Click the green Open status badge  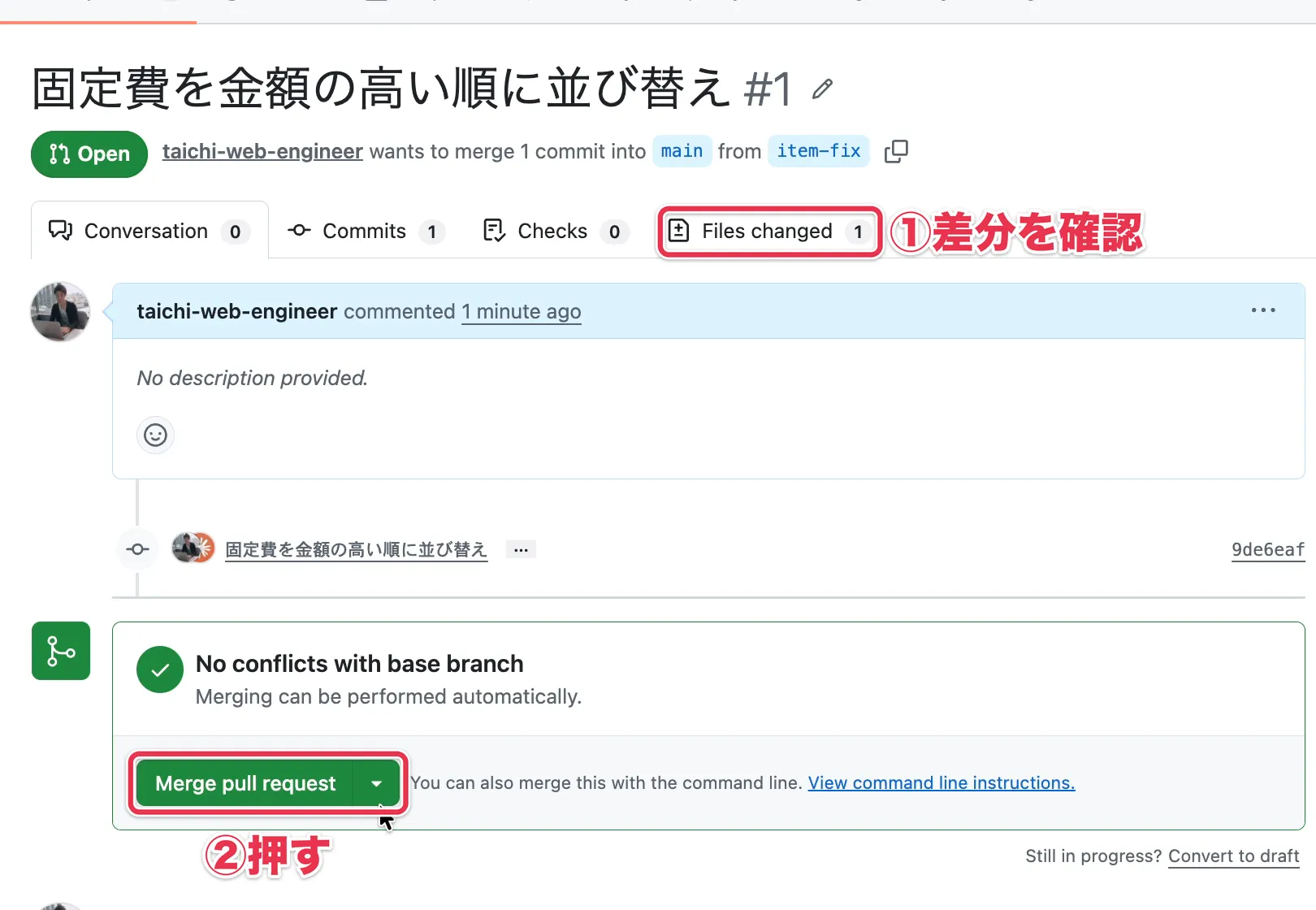tap(89, 154)
